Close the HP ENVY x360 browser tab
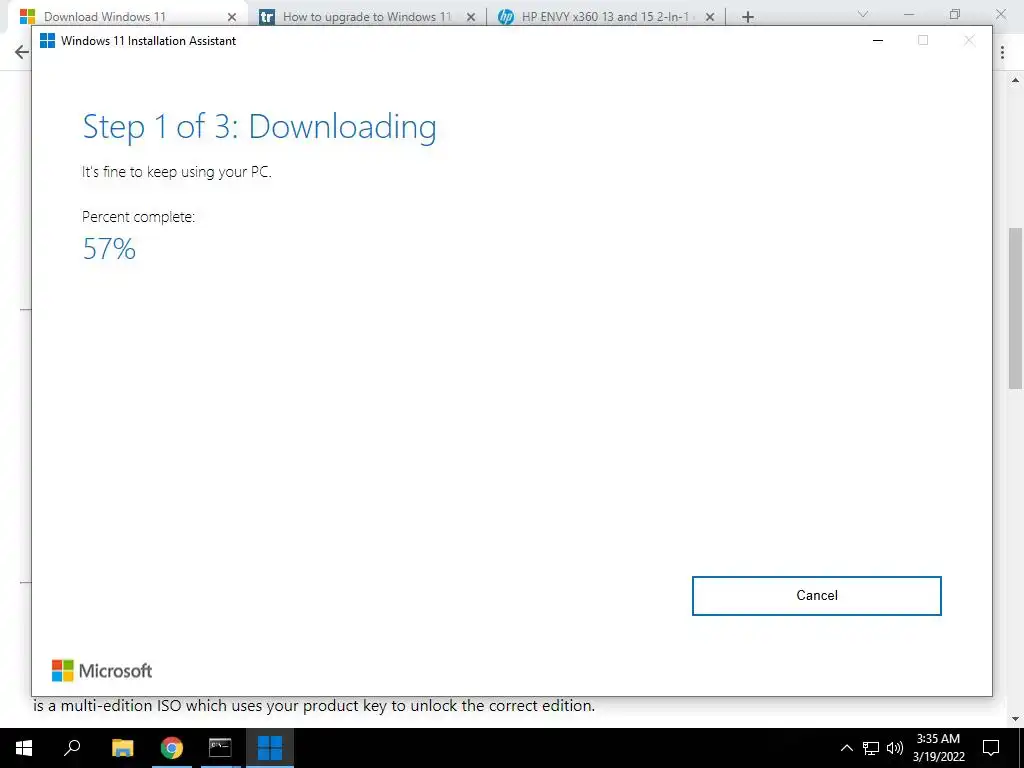This screenshot has width=1024, height=768. pos(710,17)
